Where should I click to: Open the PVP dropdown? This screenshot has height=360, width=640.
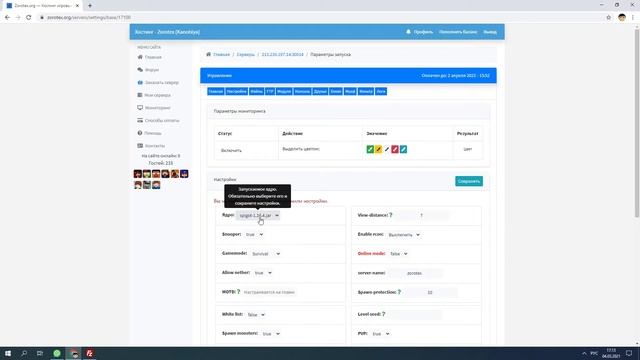point(380,333)
